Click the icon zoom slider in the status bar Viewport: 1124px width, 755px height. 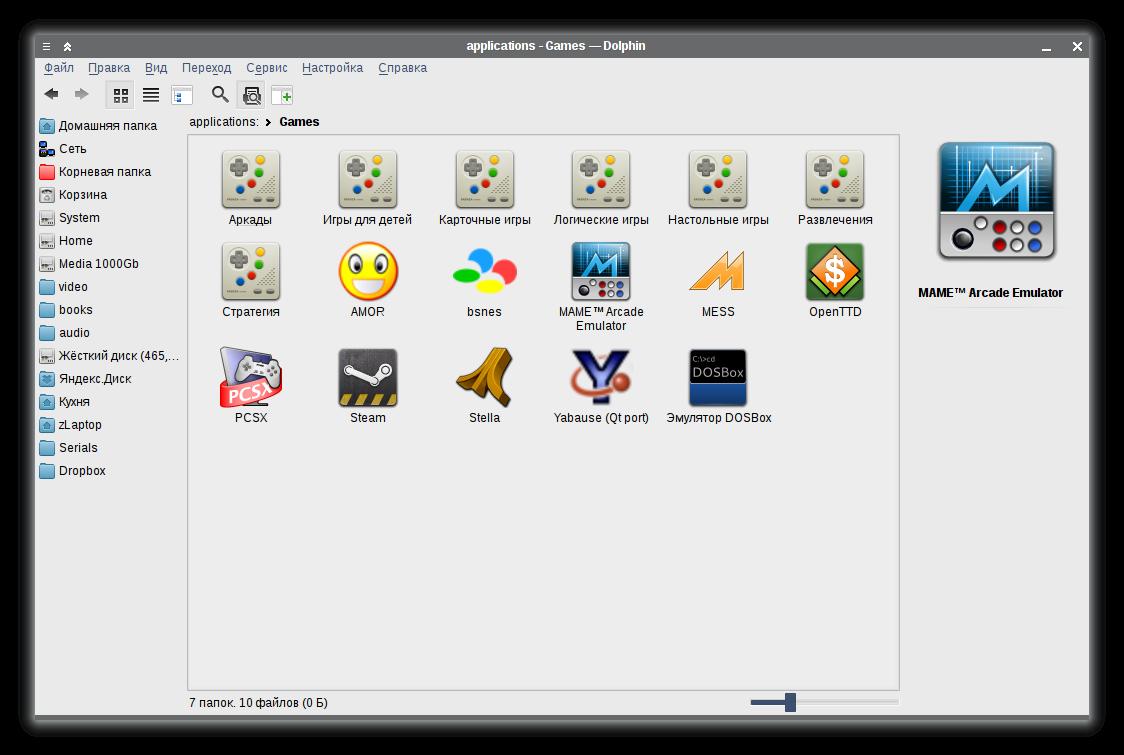coord(824,702)
